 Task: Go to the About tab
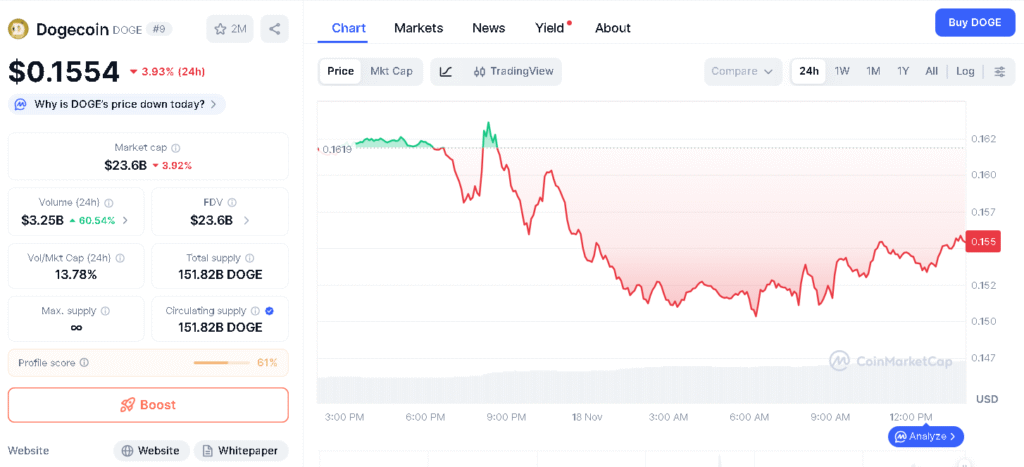(613, 28)
